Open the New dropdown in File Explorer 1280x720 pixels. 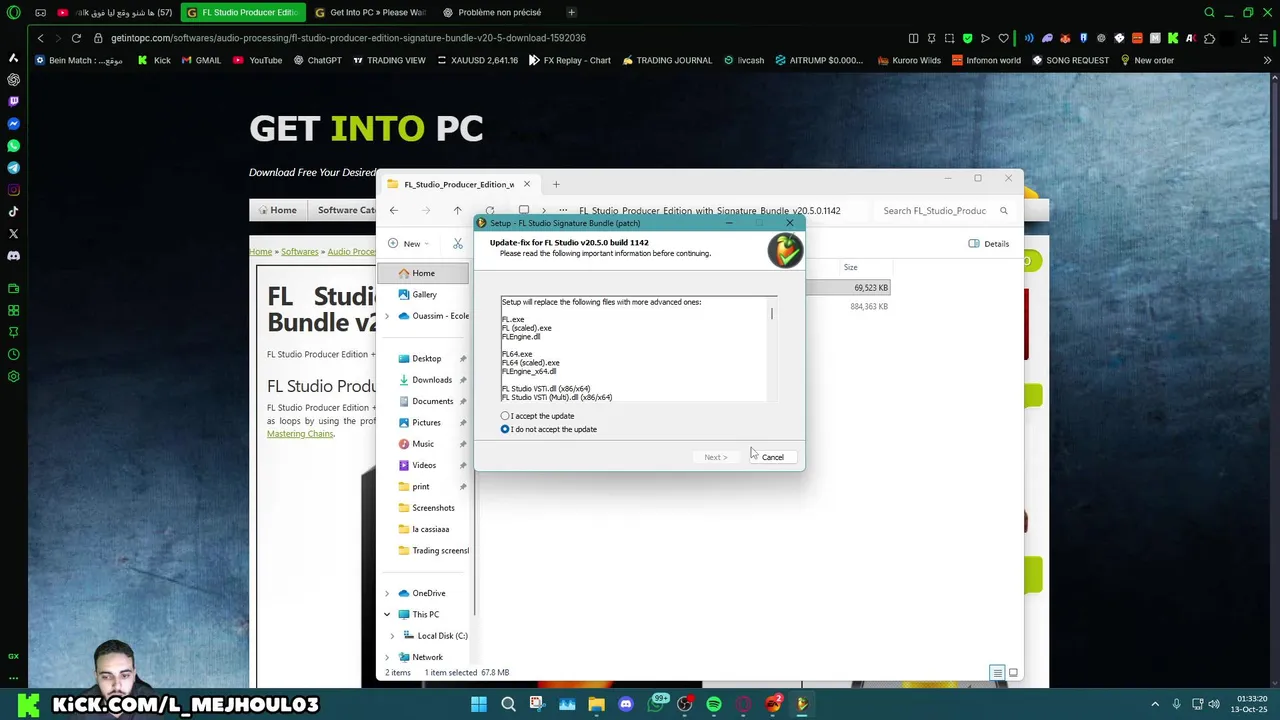pos(409,244)
